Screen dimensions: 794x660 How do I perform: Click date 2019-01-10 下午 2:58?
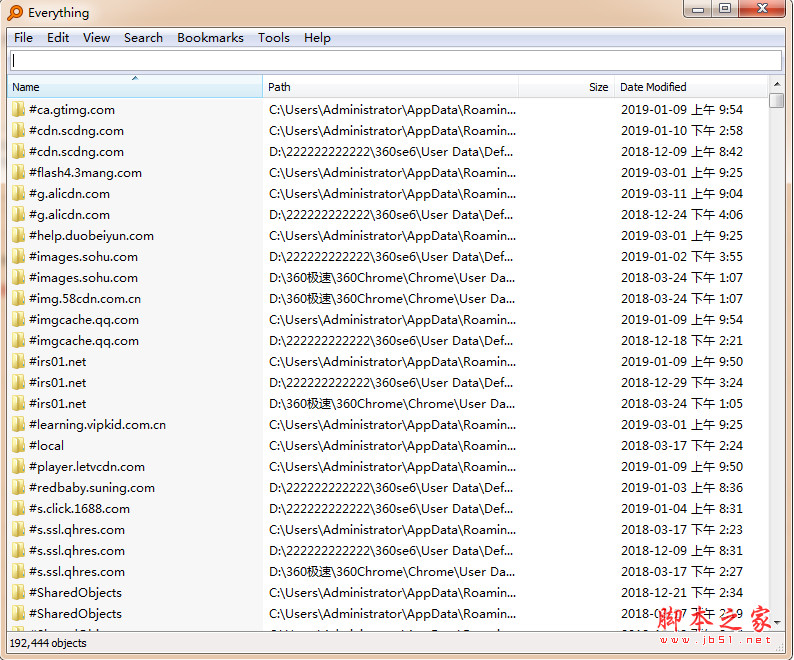click(x=682, y=131)
